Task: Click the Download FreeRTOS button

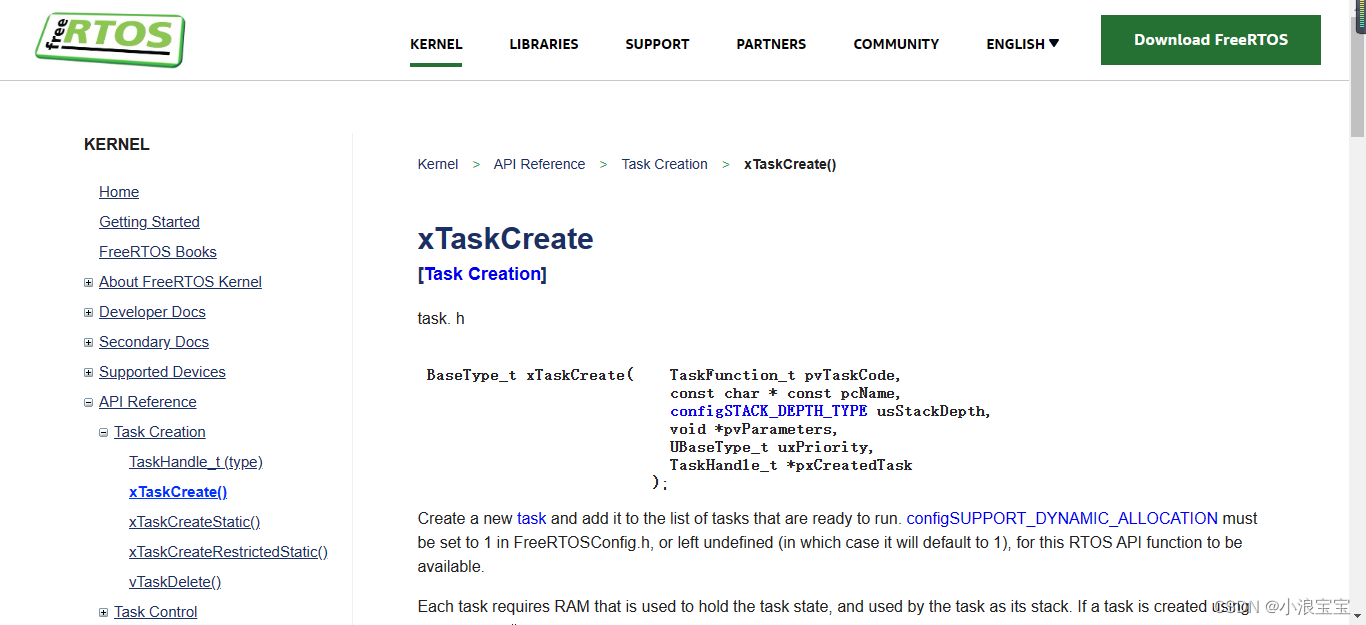Action: [1211, 40]
